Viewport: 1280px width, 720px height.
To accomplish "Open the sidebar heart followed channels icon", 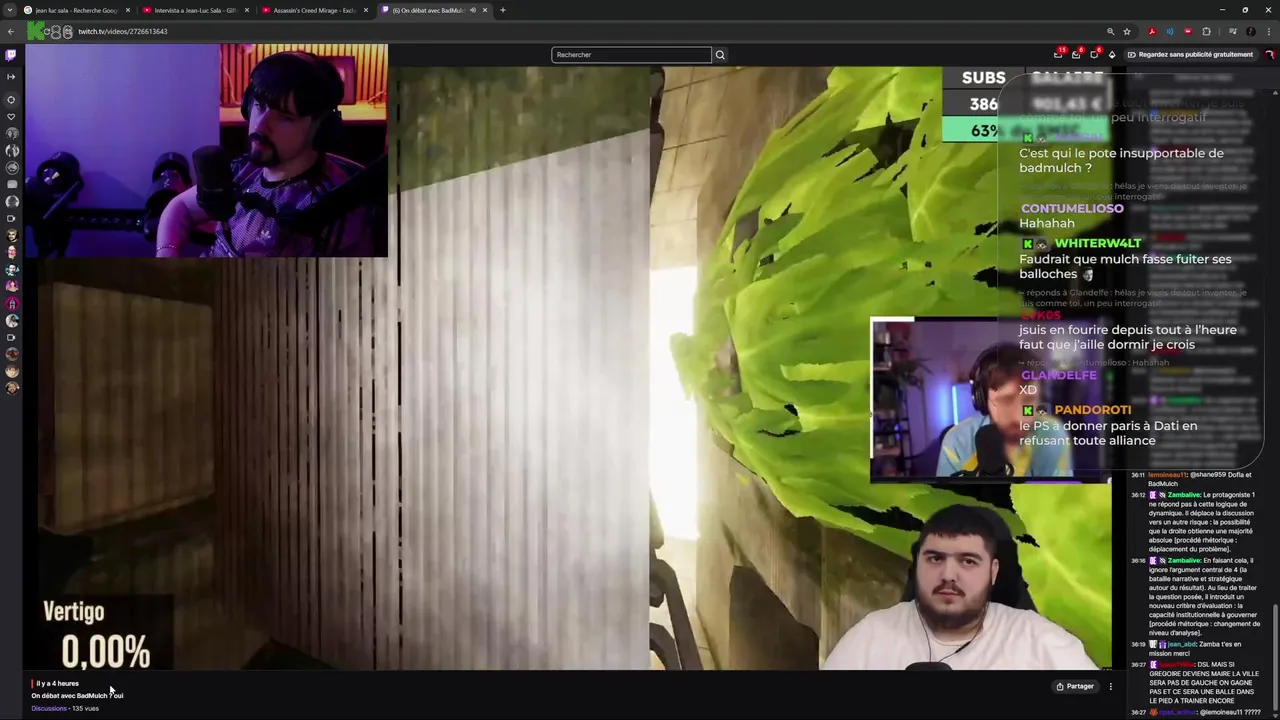I will tap(11, 116).
